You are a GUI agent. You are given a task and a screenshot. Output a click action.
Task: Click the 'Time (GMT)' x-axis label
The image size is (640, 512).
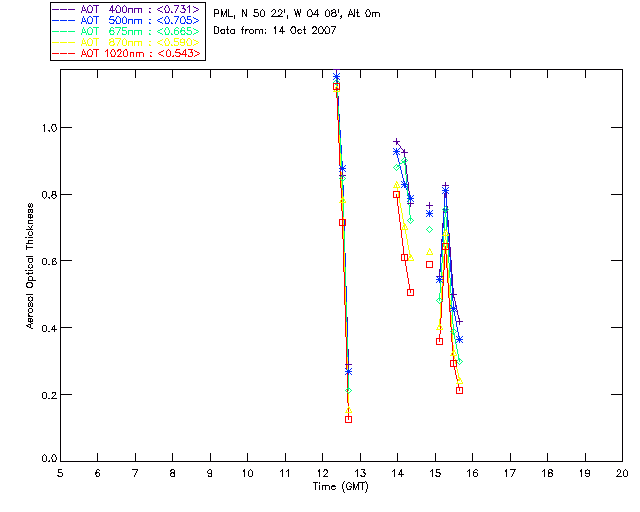coord(340,487)
